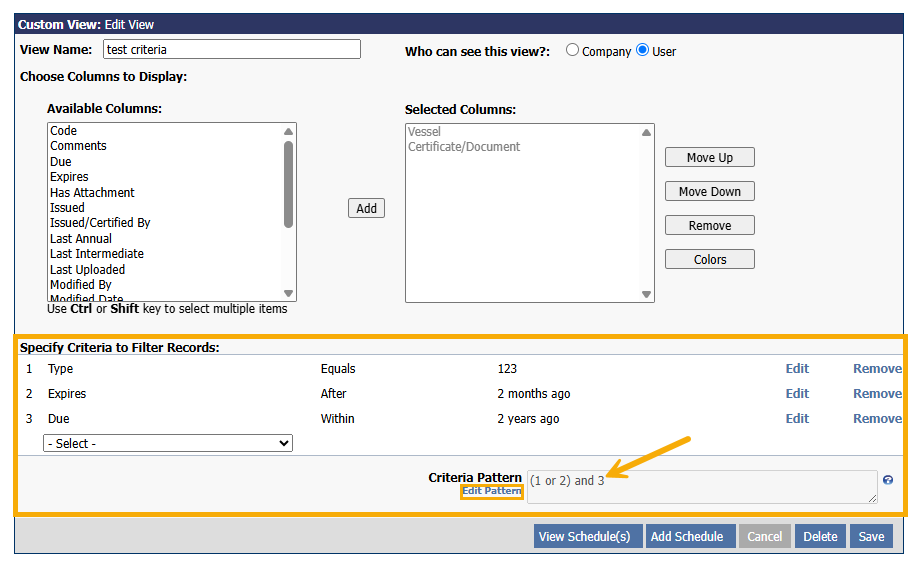Edit the Type criteria row

[797, 369]
